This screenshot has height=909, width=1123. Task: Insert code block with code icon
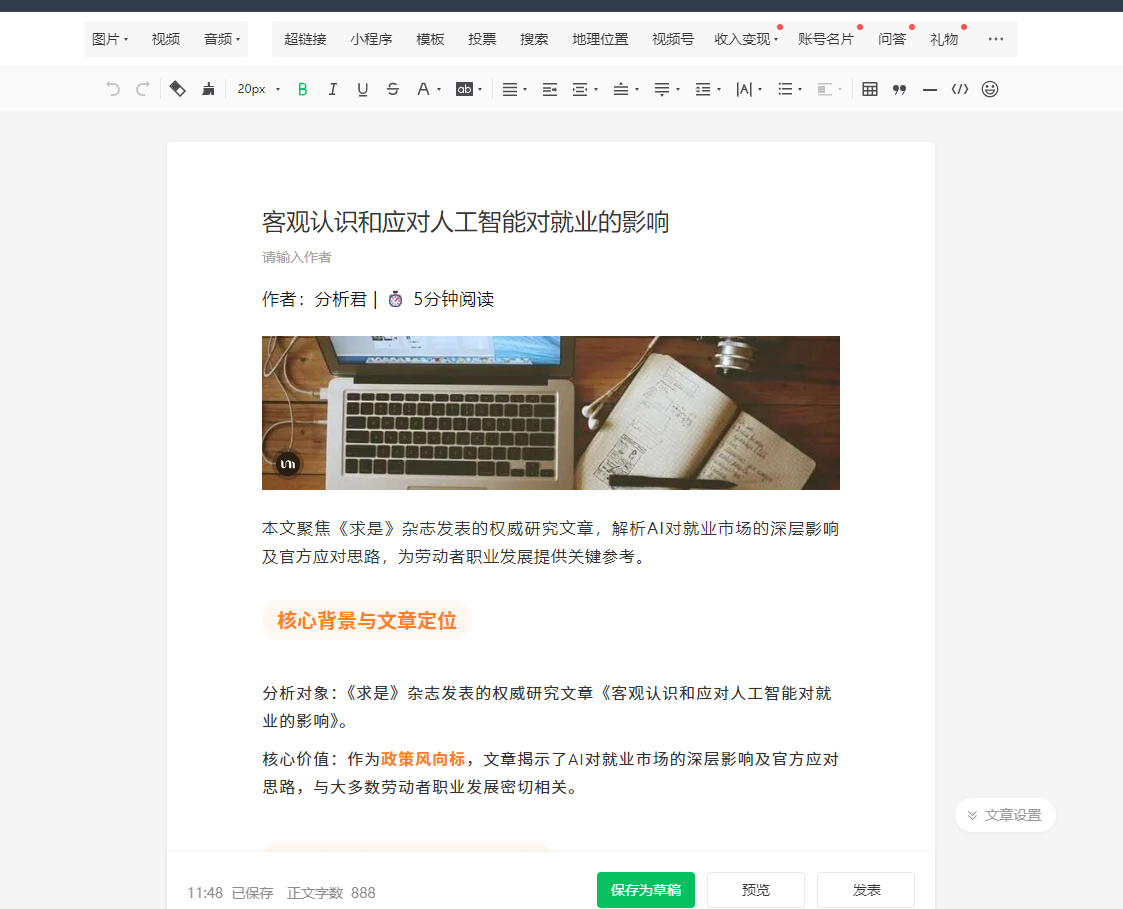960,89
